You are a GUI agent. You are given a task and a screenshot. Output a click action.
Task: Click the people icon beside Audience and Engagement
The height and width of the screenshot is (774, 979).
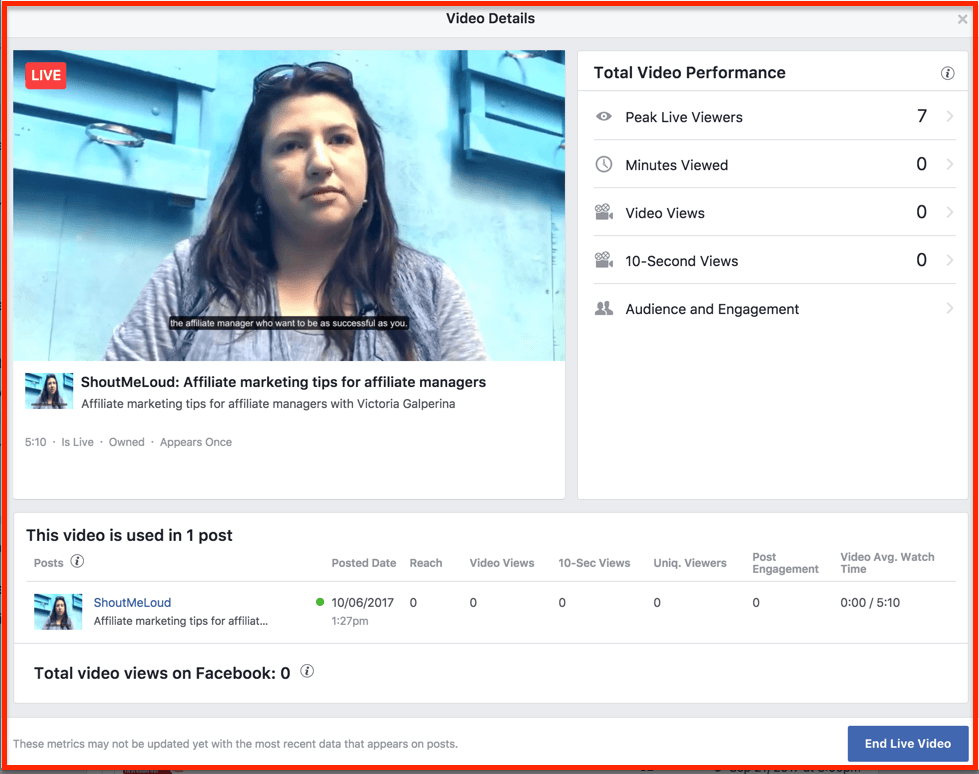(604, 309)
